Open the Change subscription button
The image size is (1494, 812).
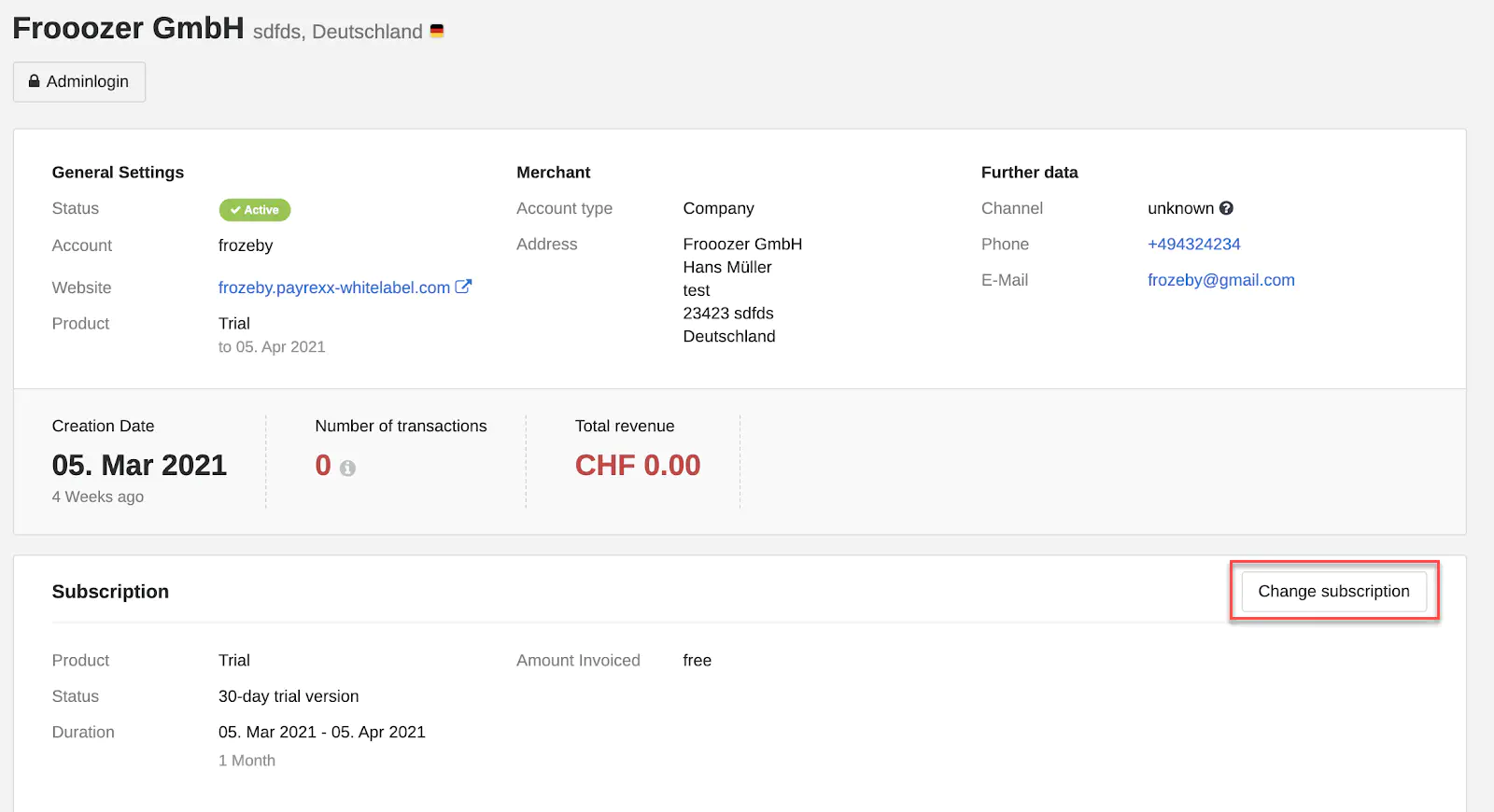click(x=1333, y=591)
